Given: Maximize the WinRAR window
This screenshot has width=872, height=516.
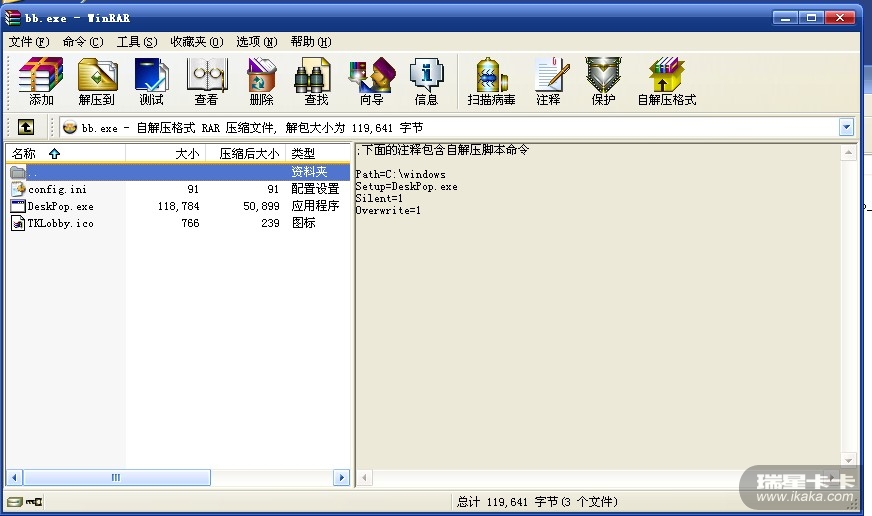Looking at the screenshot, I should tap(811, 18).
